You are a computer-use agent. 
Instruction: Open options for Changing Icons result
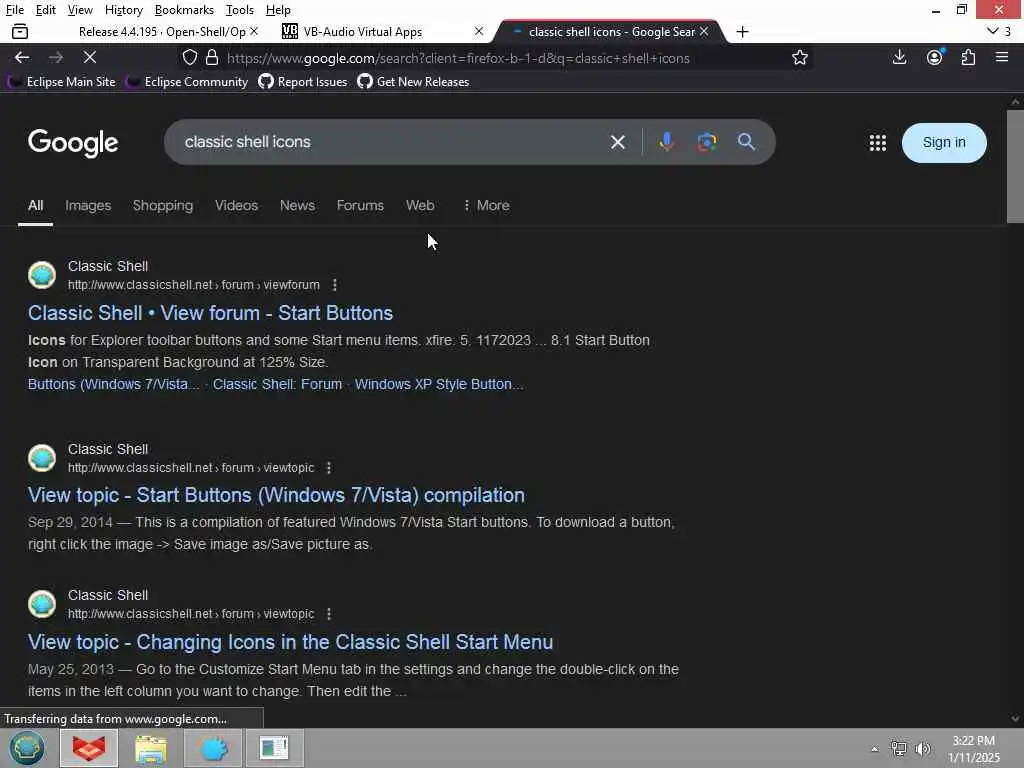328,614
